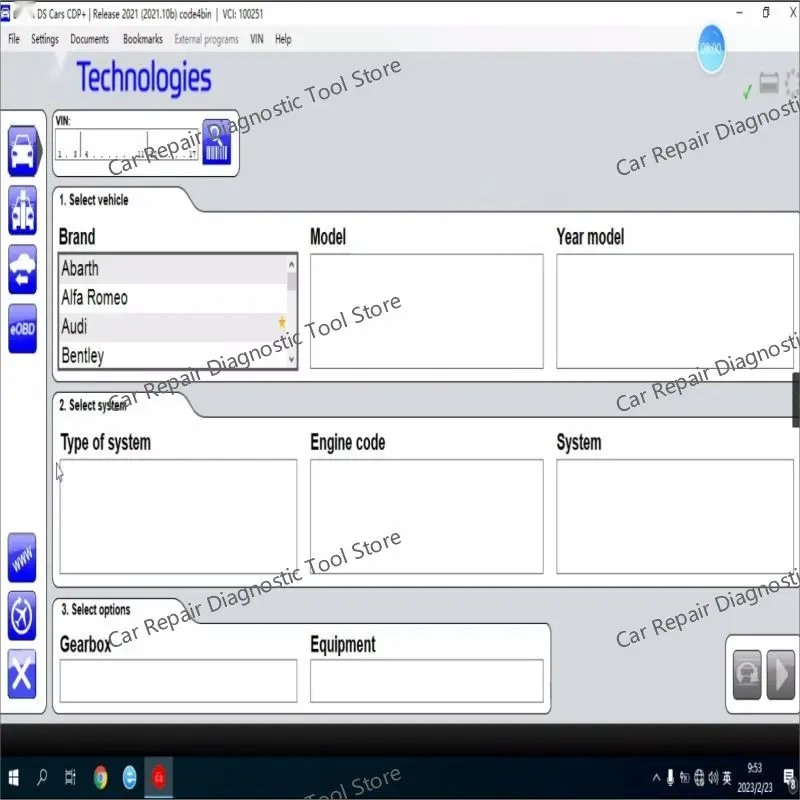
Task: Toggle the Audi favorite star
Action: pyautogui.click(x=282, y=322)
